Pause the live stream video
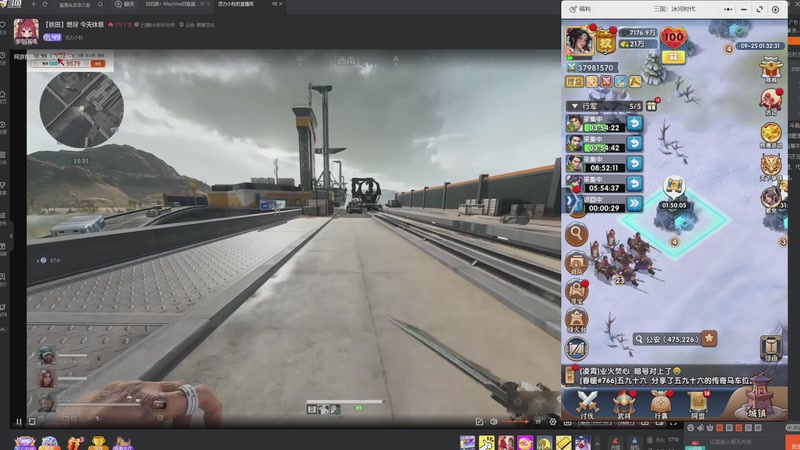800x450 pixels. (19, 421)
